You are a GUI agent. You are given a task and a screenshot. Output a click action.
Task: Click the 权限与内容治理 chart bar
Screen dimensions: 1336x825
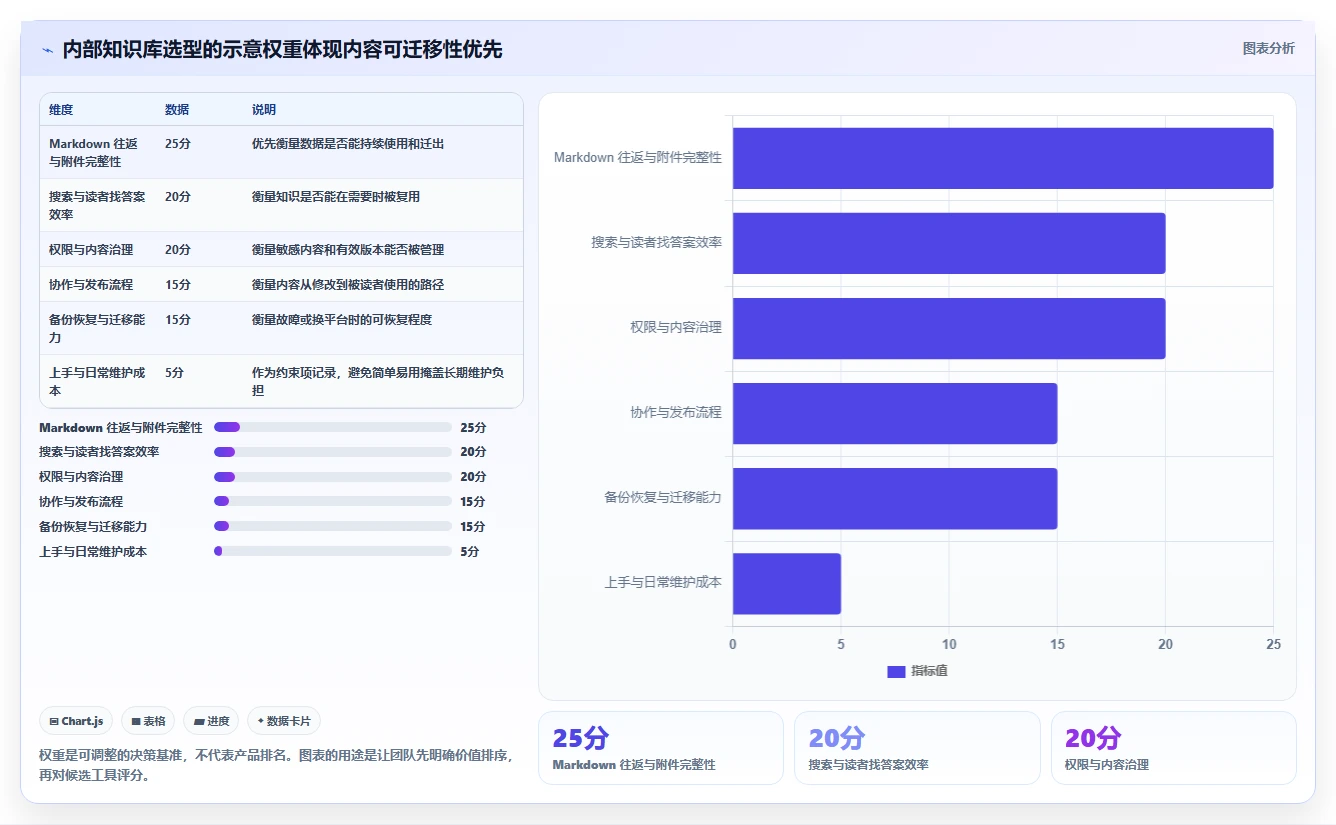(949, 328)
